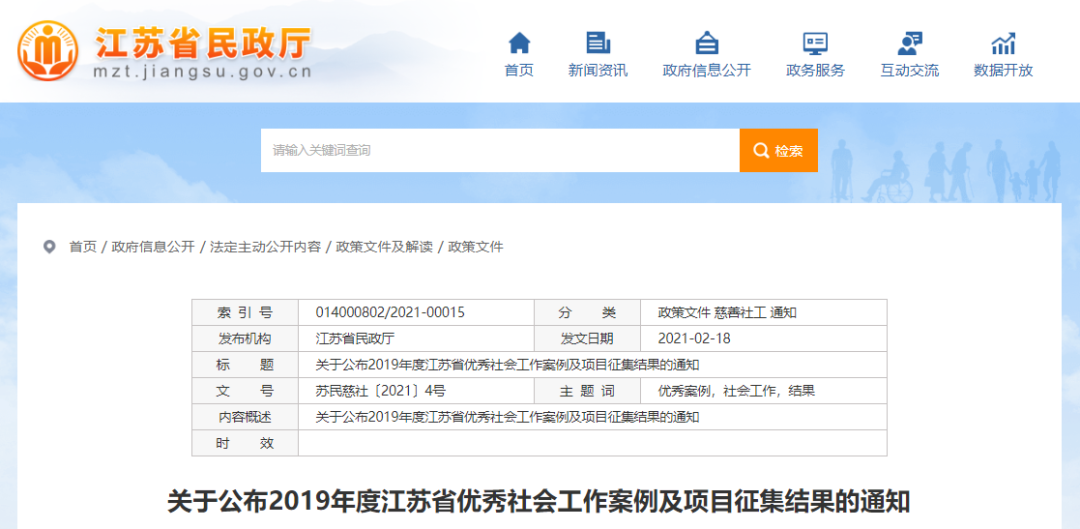
Task: Click the Jiangsu Civil Affairs orange logo emblem
Action: [49, 51]
